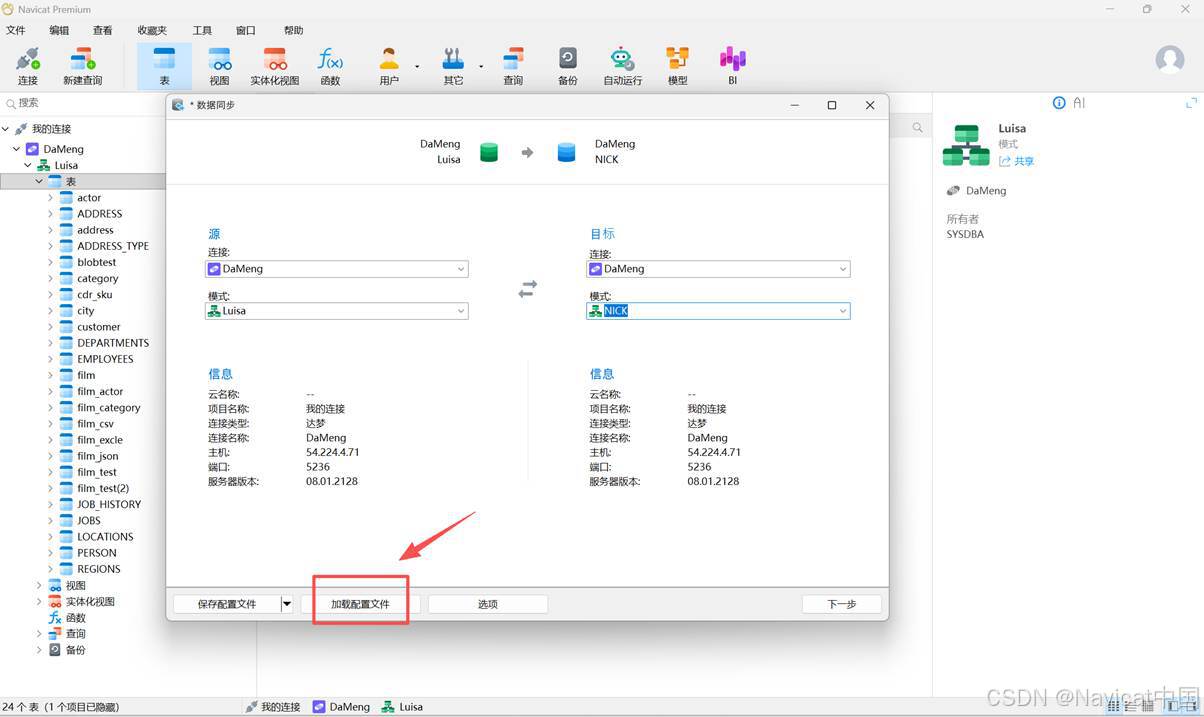Open the target 模式 NICK dropdown
The image size is (1204, 717).
click(x=843, y=311)
